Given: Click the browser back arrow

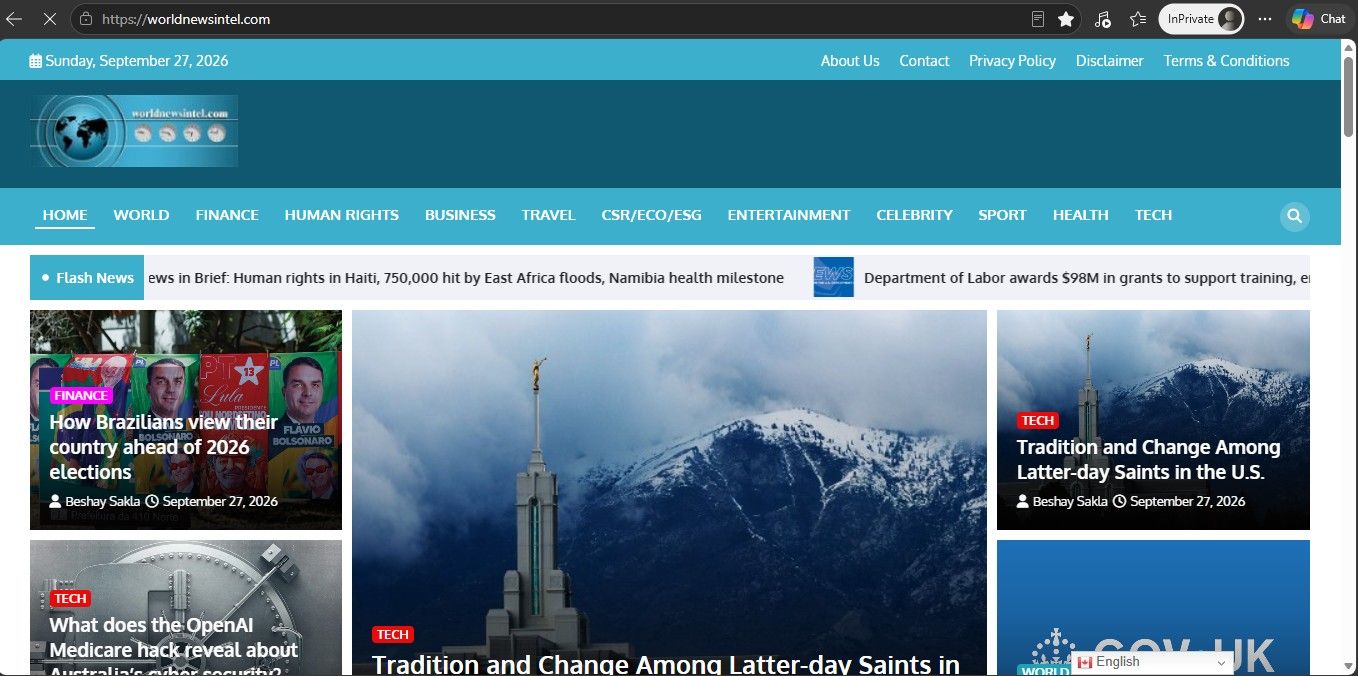Looking at the screenshot, I should coord(14,19).
